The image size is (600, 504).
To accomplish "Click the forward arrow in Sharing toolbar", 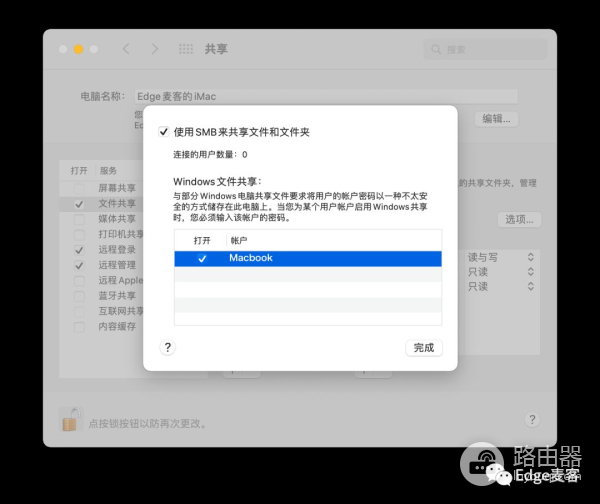I will point(155,49).
